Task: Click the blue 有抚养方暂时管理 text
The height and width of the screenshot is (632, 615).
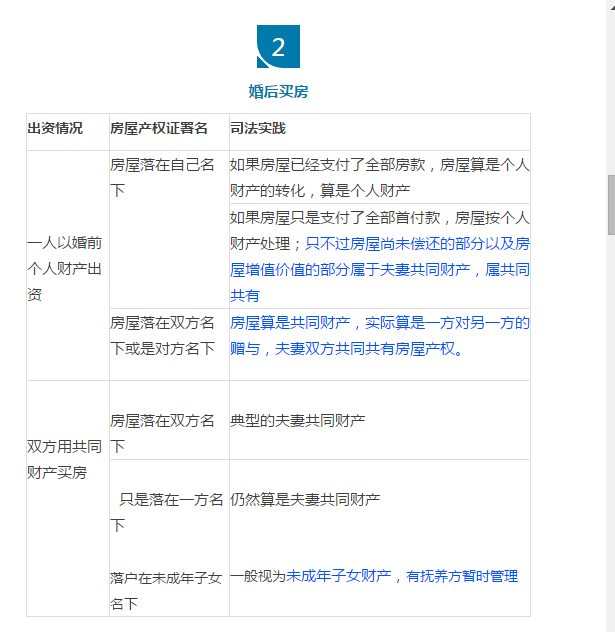Action: (x=462, y=576)
